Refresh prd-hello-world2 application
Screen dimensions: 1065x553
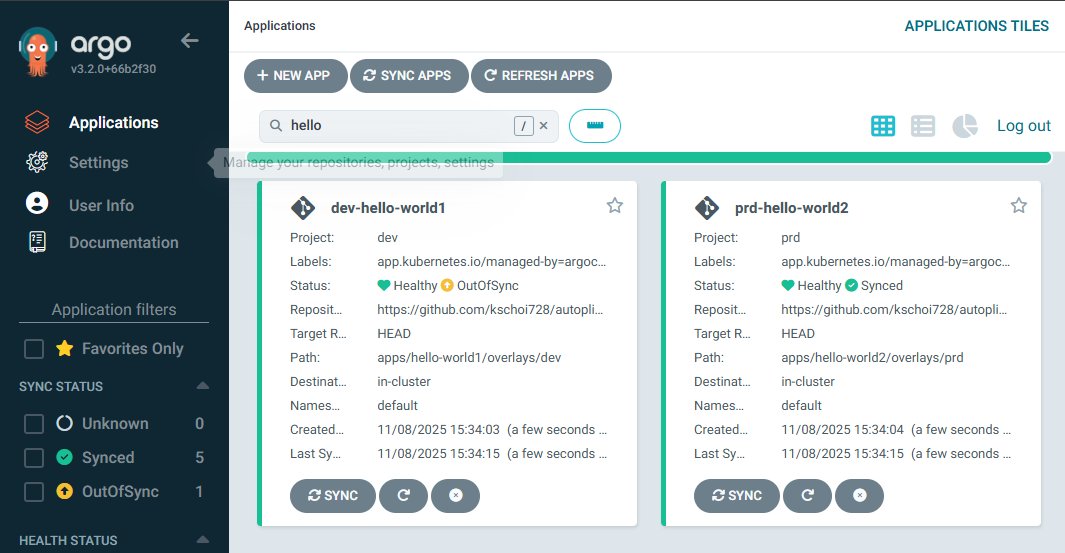(808, 496)
